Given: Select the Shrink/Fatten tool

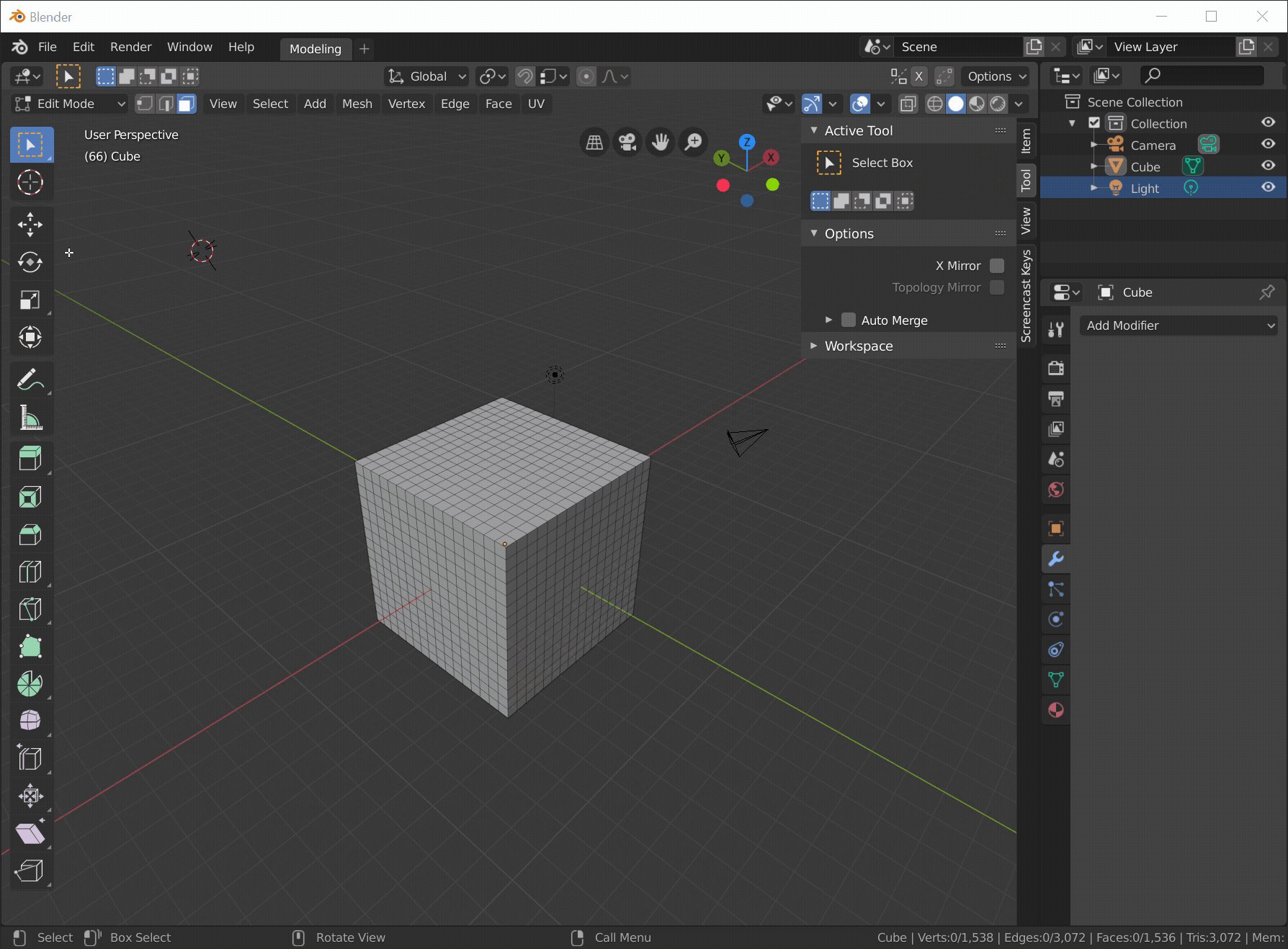Looking at the screenshot, I should click(31, 796).
